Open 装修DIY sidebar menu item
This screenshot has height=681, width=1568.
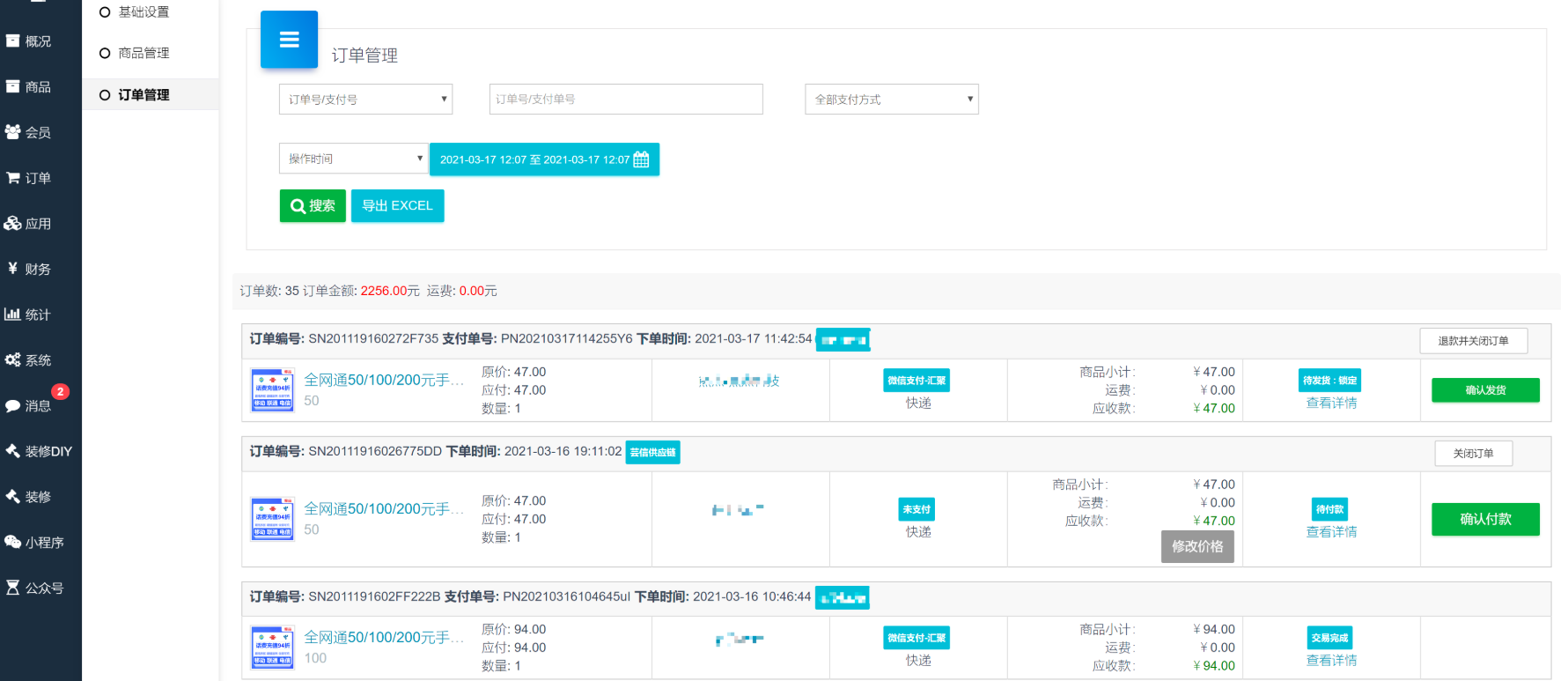coord(39,451)
